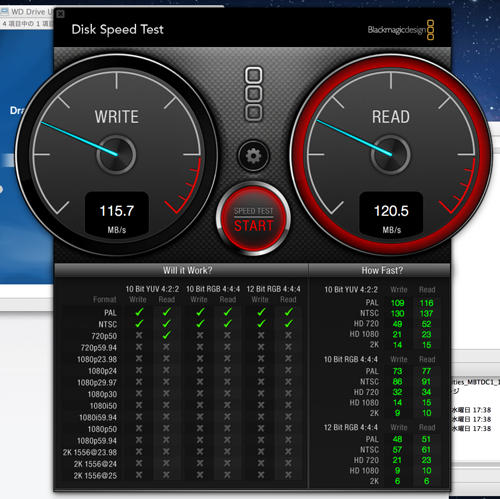Click the 12 Bit RGB 4:4:4 column header in Will it Work
500x499 pixels.
click(x=273, y=289)
